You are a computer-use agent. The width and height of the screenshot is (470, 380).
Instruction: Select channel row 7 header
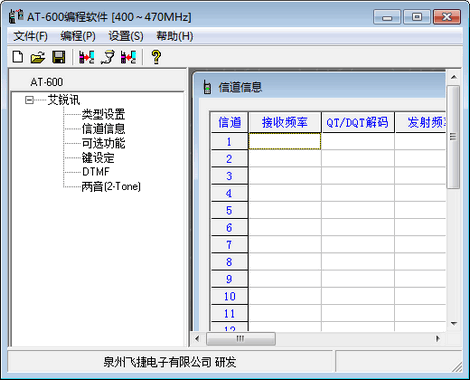229,245
